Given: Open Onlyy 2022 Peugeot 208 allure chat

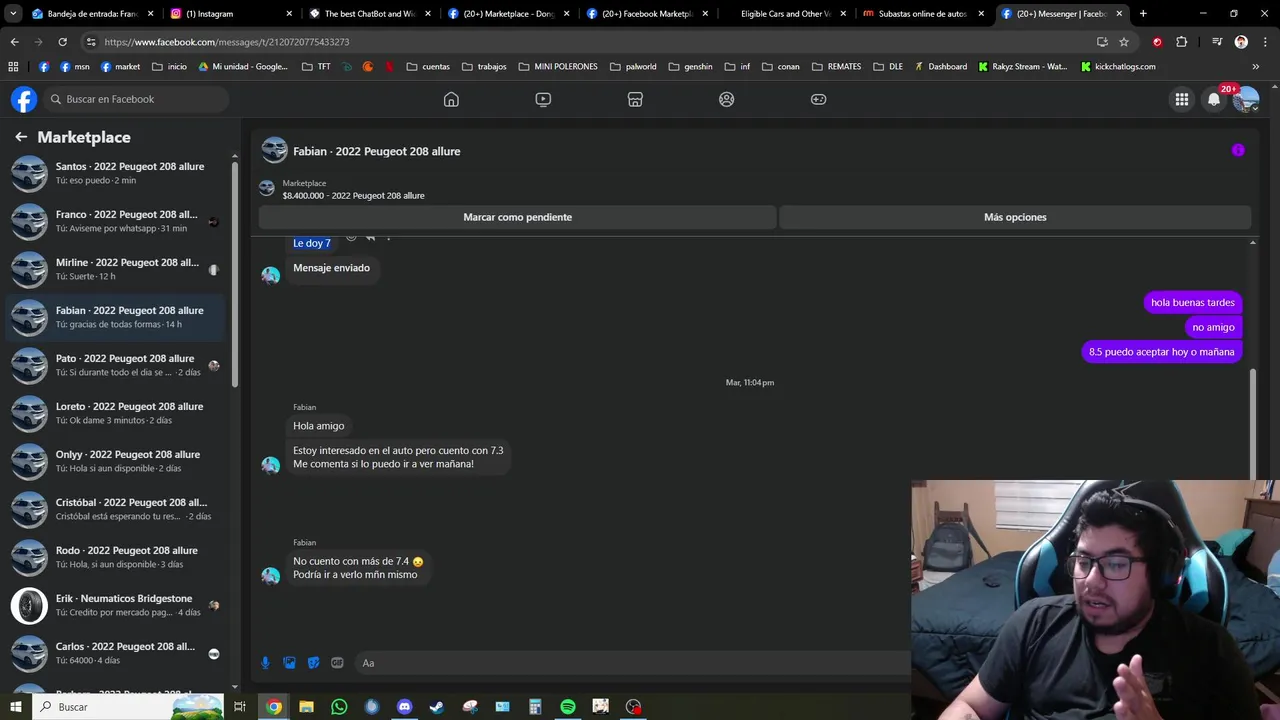Looking at the screenshot, I should (117, 461).
